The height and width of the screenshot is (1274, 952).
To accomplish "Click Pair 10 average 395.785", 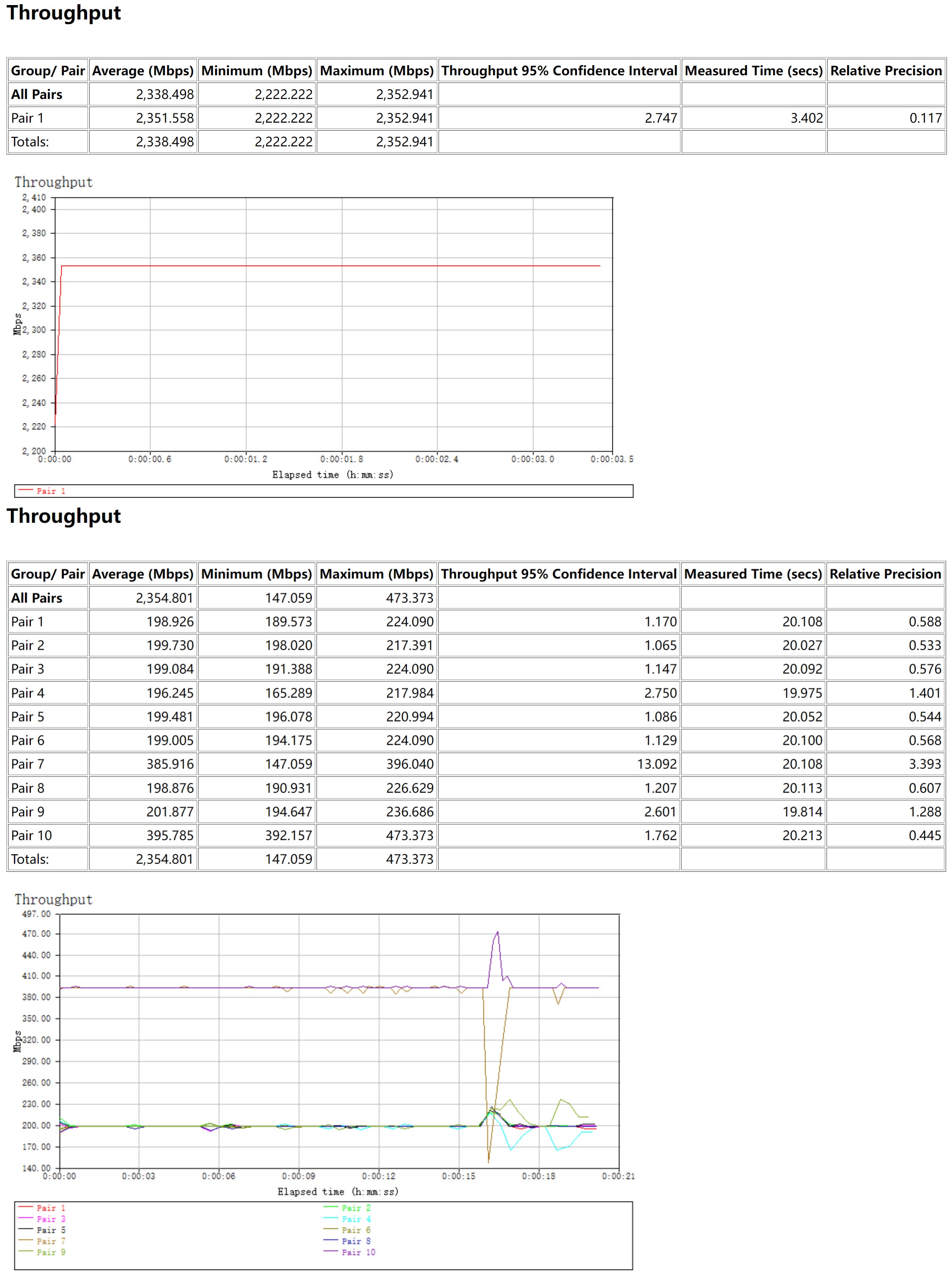I will pyautogui.click(x=170, y=835).
